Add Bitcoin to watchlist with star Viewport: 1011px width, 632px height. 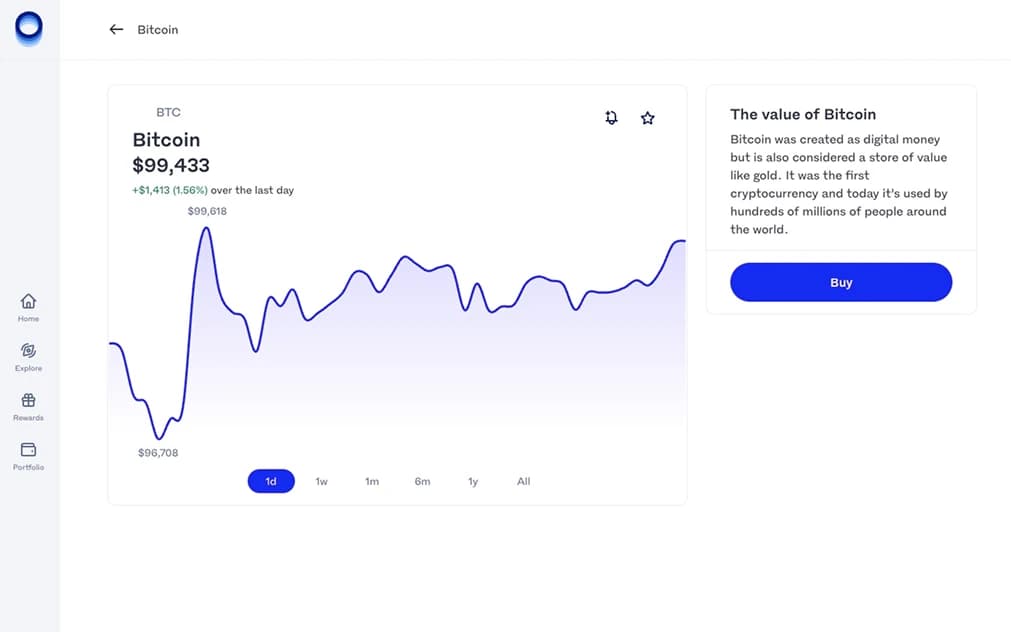(x=648, y=118)
